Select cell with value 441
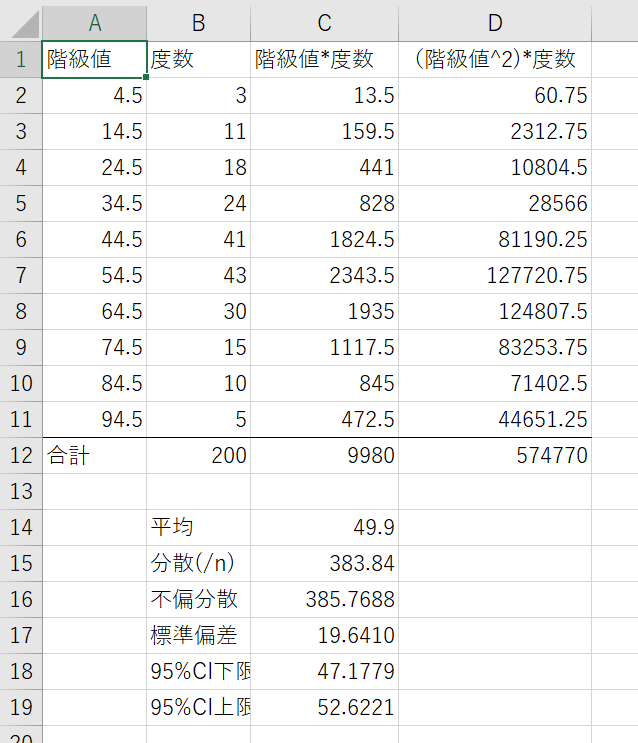Viewport: 638px width, 743px height. tap(324, 167)
